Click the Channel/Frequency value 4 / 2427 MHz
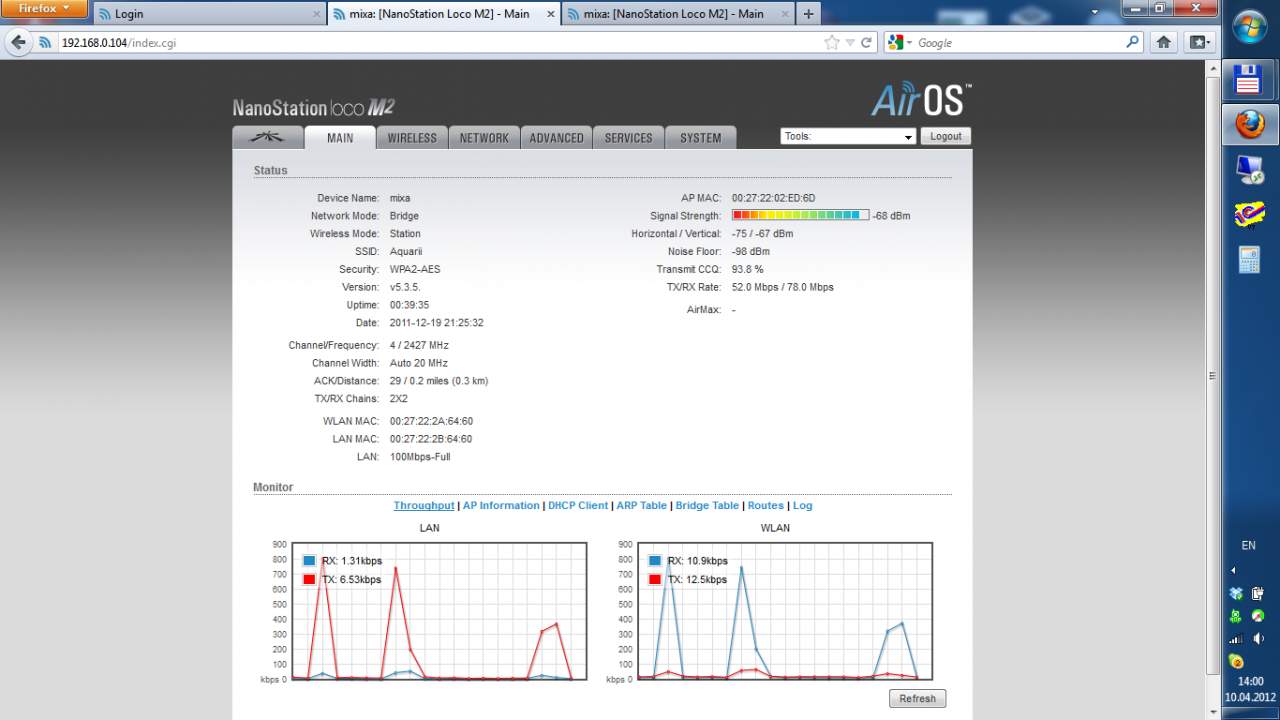This screenshot has width=1280, height=720. click(x=419, y=346)
